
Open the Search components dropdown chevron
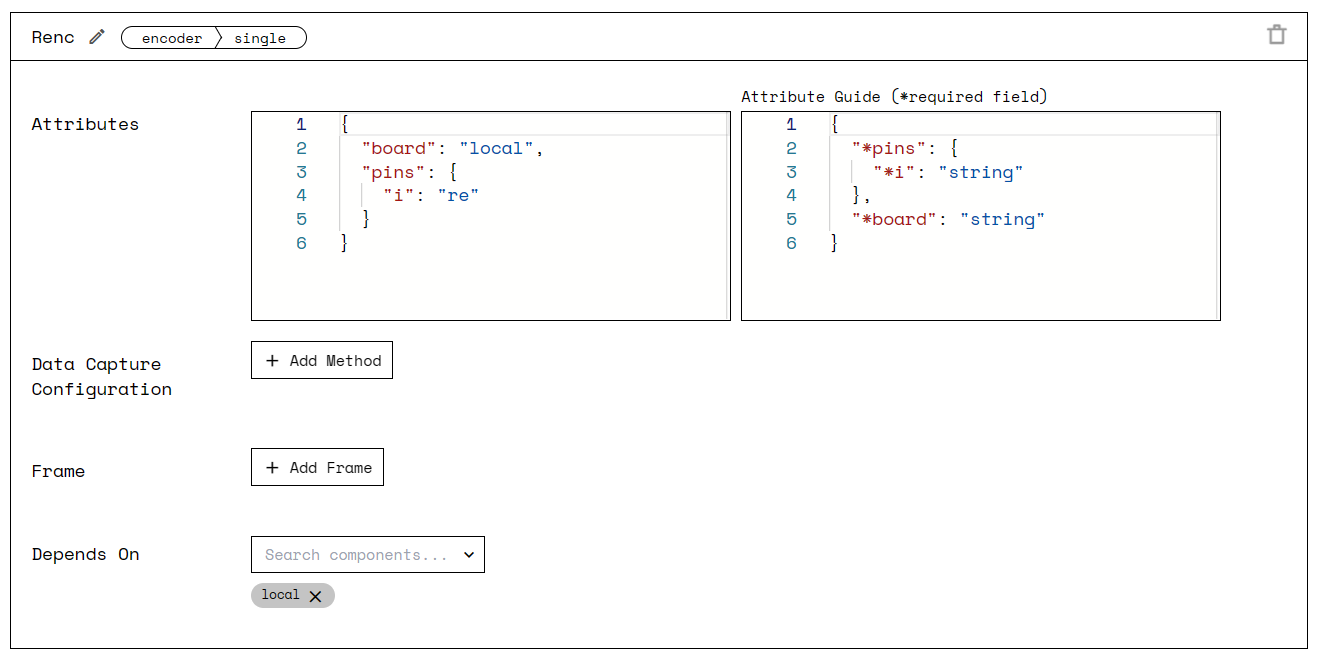[468, 554]
